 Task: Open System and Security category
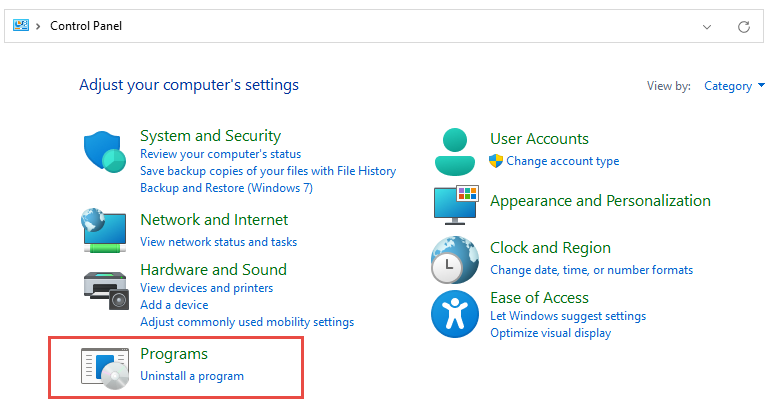(211, 136)
